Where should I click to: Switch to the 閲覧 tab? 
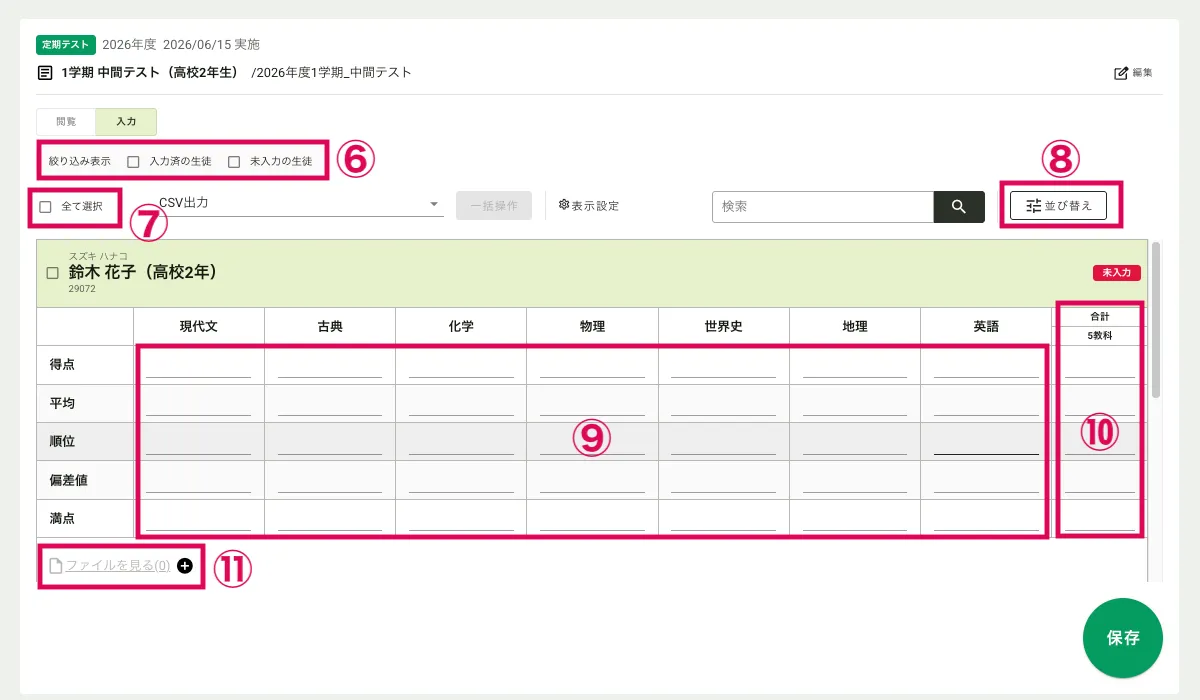(x=66, y=122)
